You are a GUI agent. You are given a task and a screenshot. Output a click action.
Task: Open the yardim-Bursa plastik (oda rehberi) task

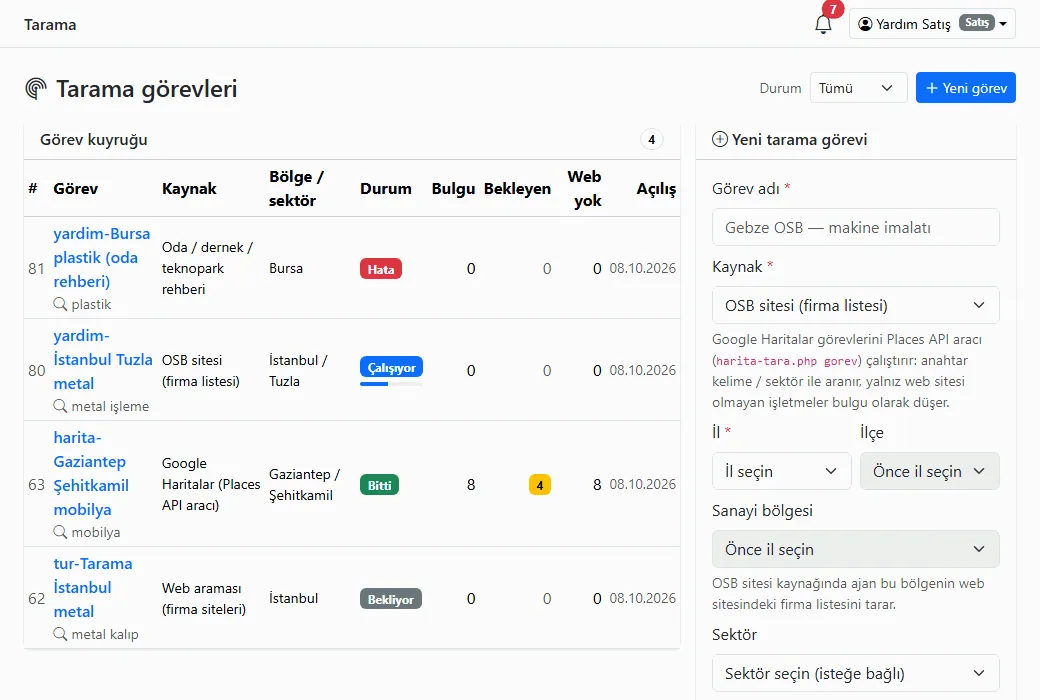[101, 257]
